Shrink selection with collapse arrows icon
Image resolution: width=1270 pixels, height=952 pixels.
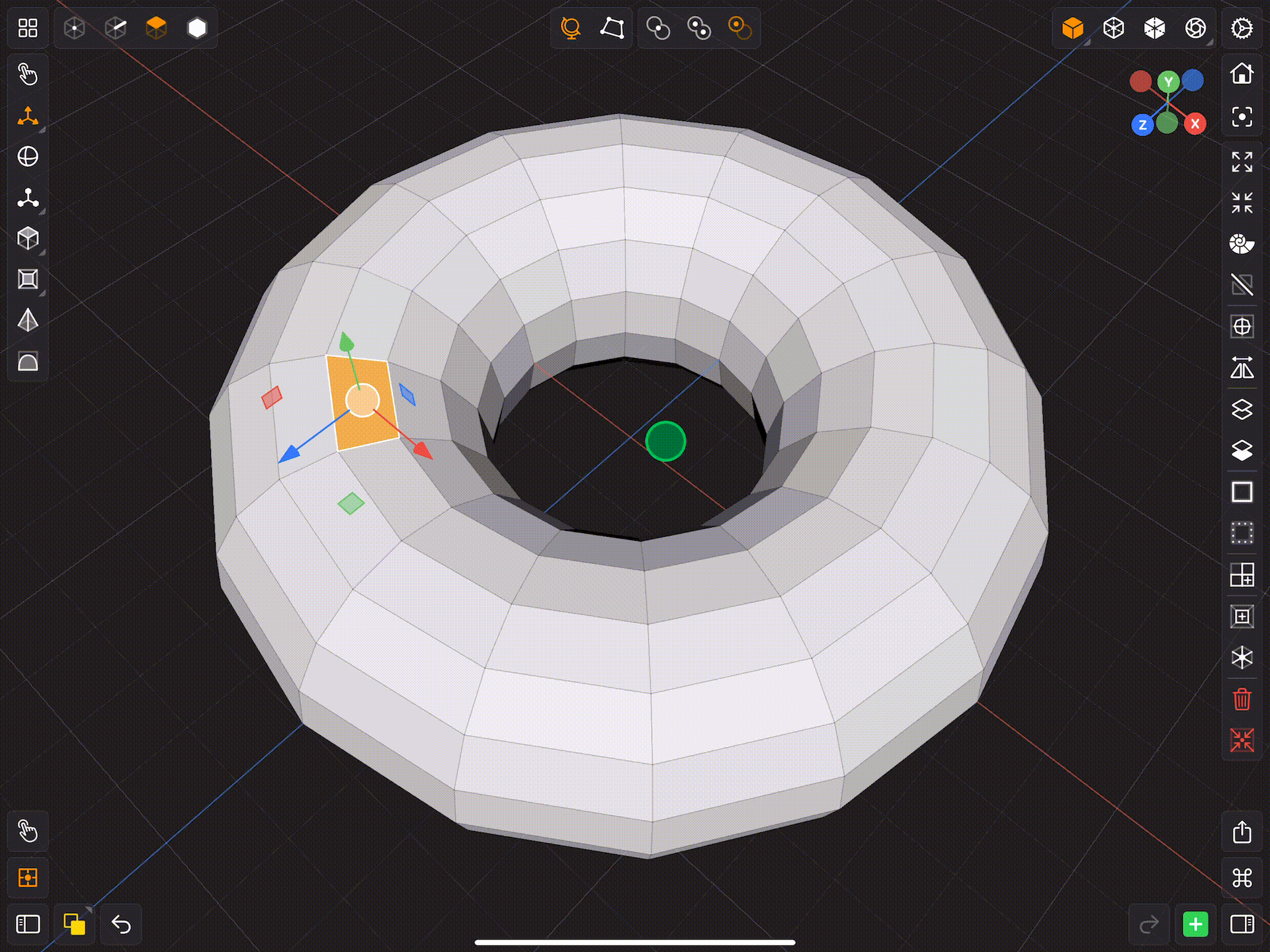[x=1242, y=202]
